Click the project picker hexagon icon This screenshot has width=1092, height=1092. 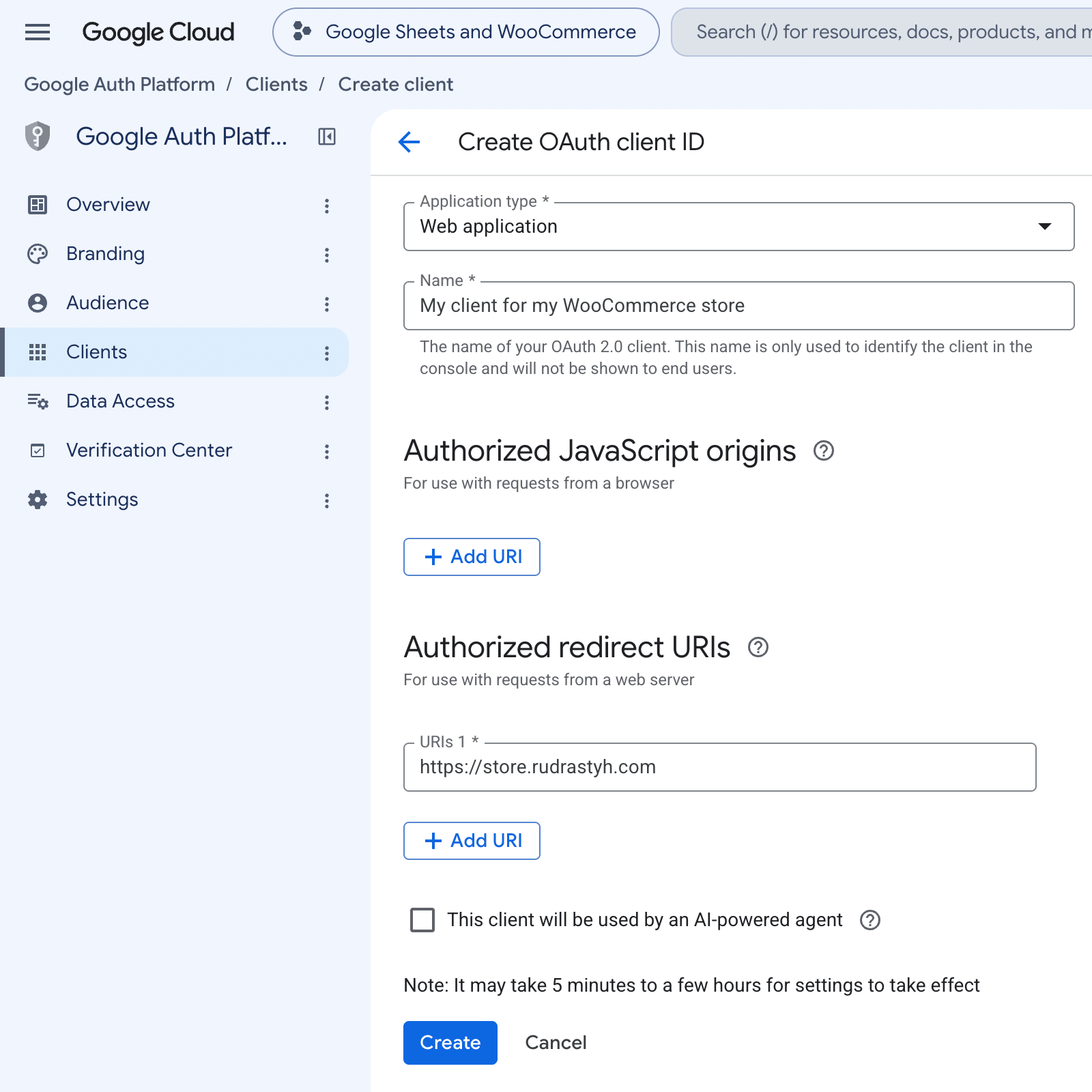(x=302, y=31)
